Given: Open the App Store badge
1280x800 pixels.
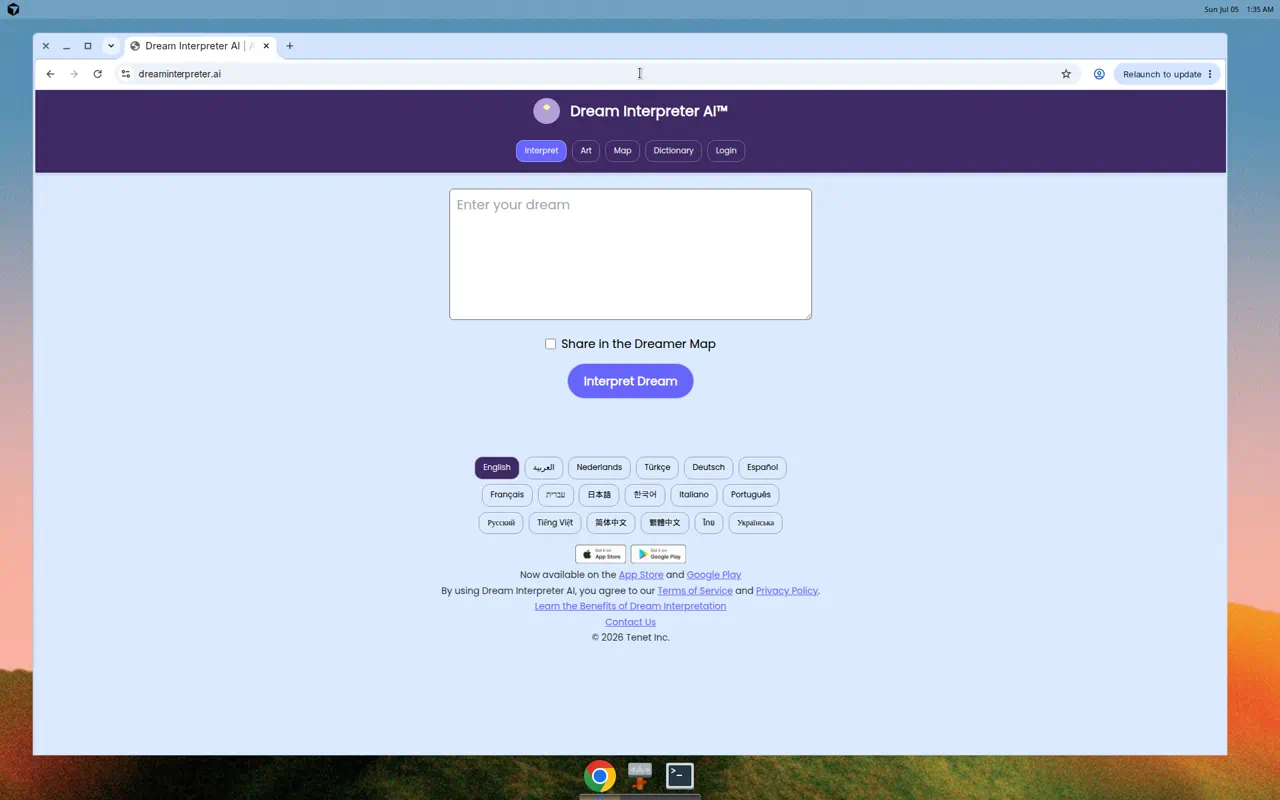Looking at the screenshot, I should pos(600,554).
